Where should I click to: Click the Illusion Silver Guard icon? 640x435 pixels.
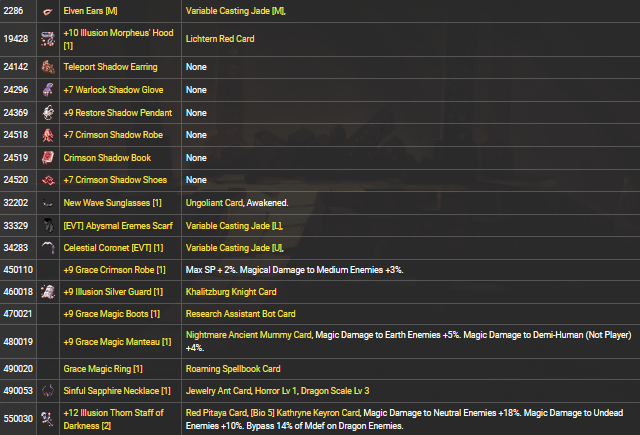48,292
